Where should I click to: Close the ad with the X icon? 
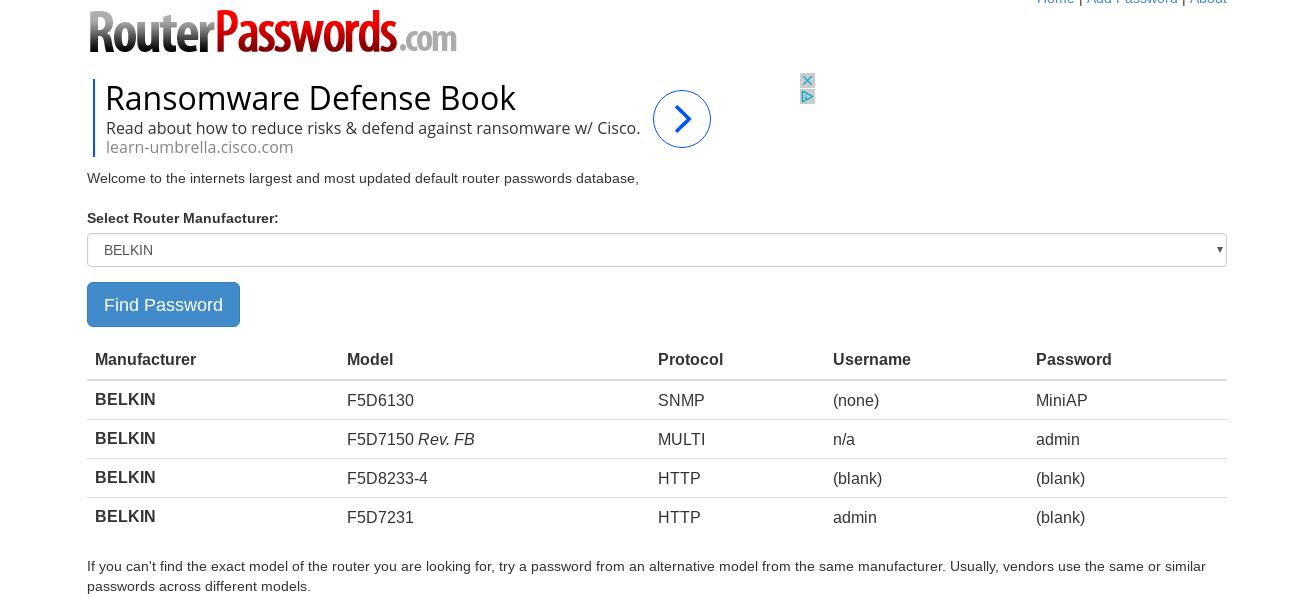[808, 80]
